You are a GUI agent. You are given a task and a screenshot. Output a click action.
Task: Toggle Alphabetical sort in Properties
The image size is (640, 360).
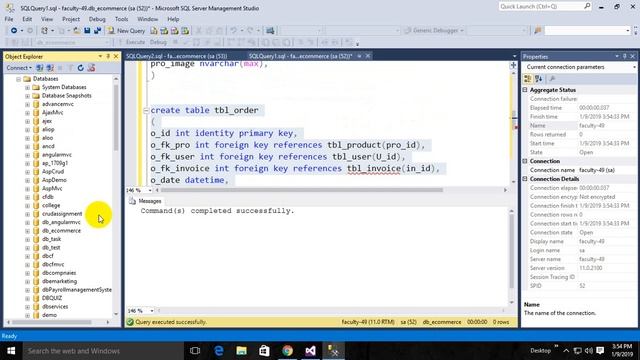click(538, 79)
